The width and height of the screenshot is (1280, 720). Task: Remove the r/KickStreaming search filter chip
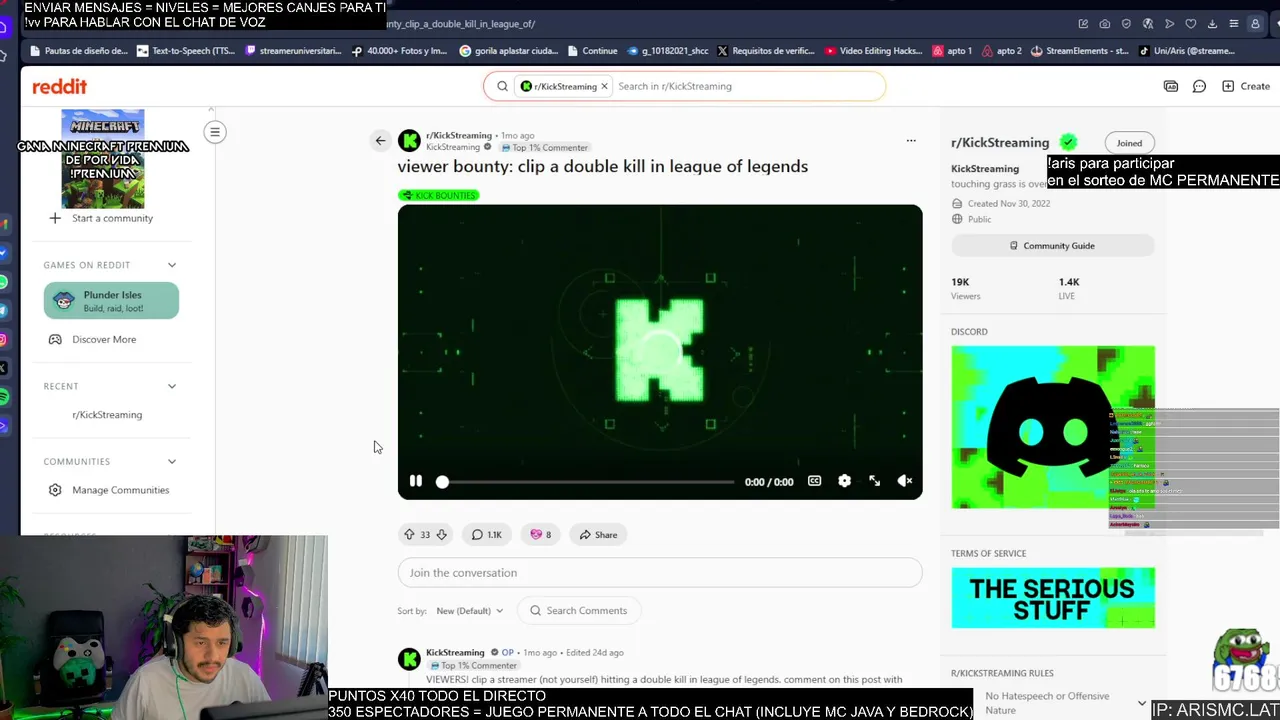(x=604, y=86)
